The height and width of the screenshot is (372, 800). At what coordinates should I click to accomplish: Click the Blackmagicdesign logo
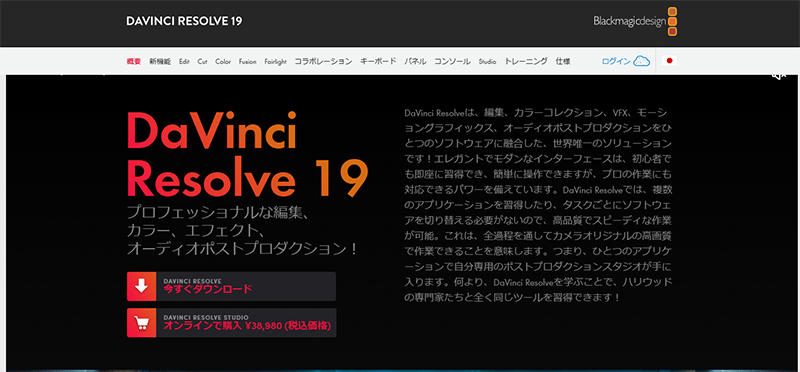pyautogui.click(x=635, y=21)
